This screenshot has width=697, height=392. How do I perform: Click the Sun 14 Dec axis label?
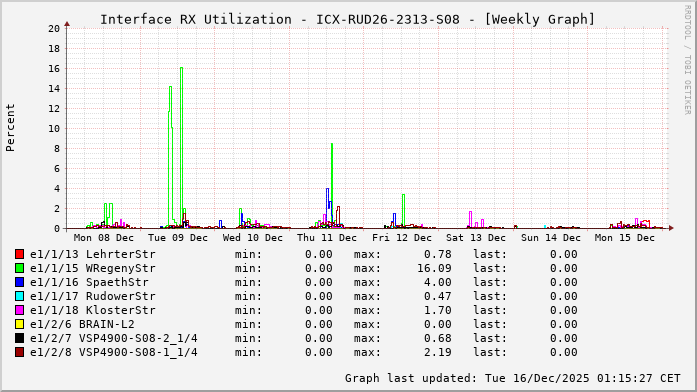coord(551,238)
